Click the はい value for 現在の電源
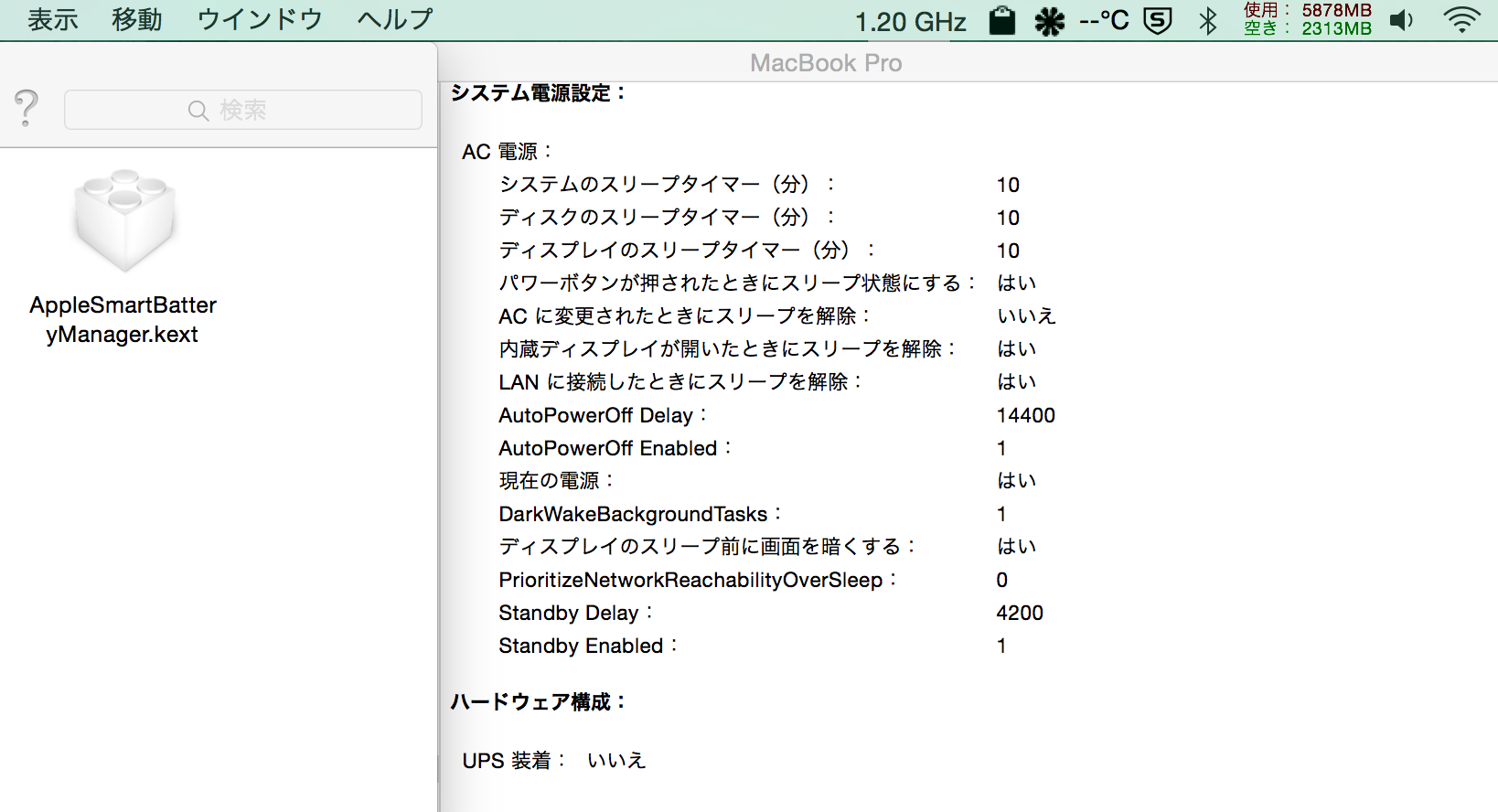The height and width of the screenshot is (812, 1498). click(1016, 481)
